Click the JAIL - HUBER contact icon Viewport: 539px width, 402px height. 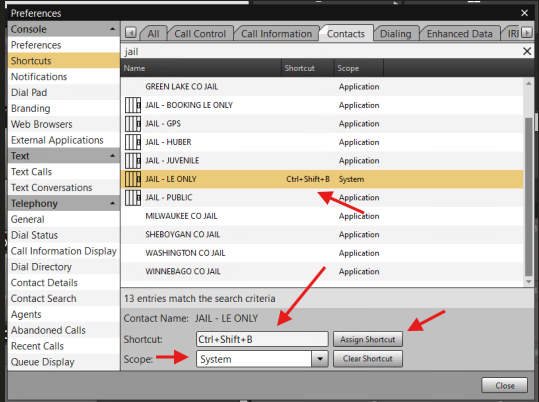pyautogui.click(x=133, y=142)
